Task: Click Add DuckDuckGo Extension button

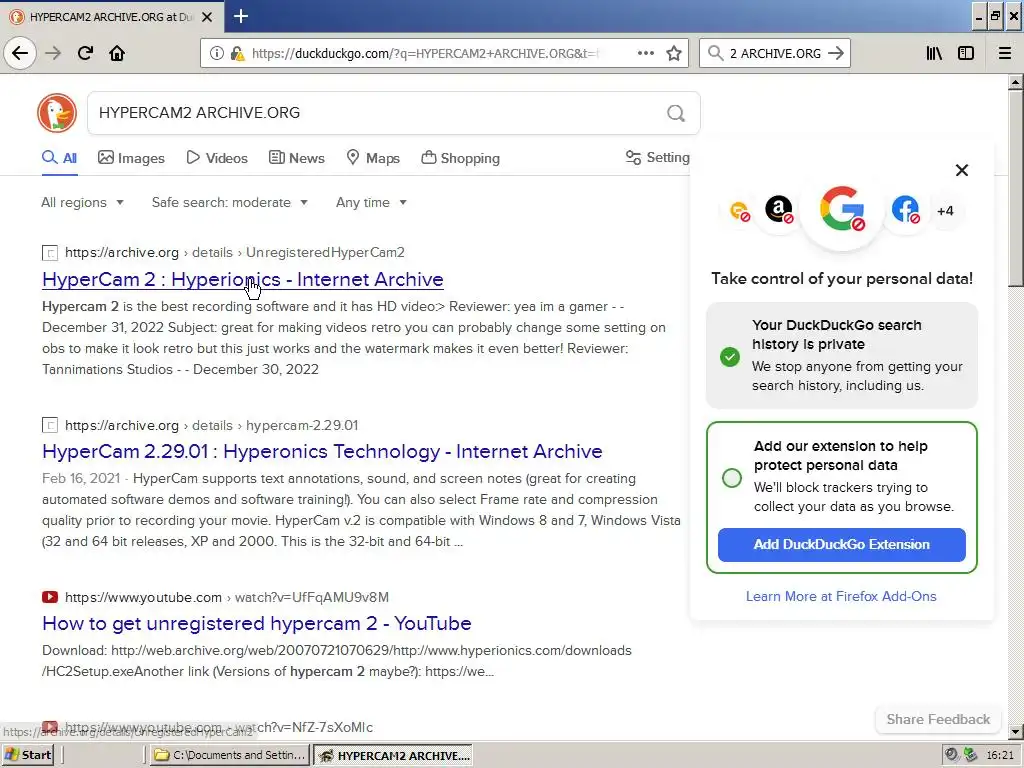Action: [x=841, y=545]
